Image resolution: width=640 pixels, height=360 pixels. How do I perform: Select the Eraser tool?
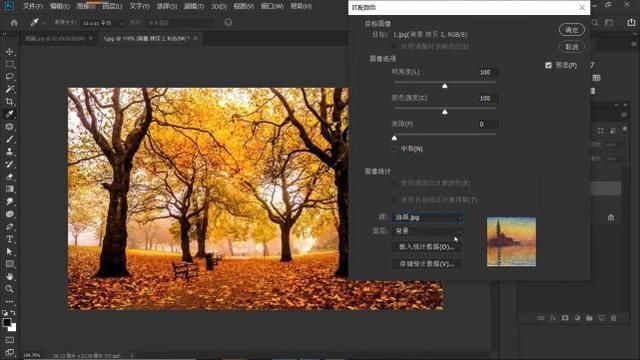[x=10, y=177]
